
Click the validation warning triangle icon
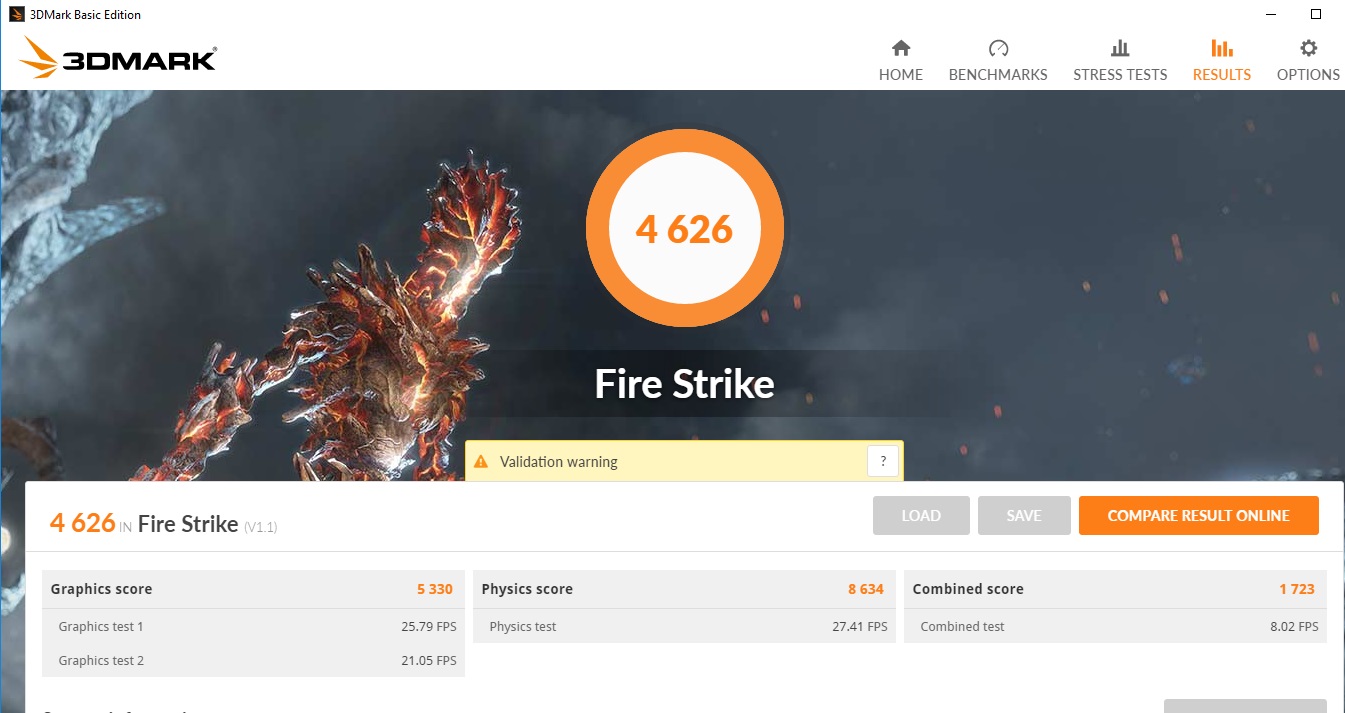(x=481, y=462)
